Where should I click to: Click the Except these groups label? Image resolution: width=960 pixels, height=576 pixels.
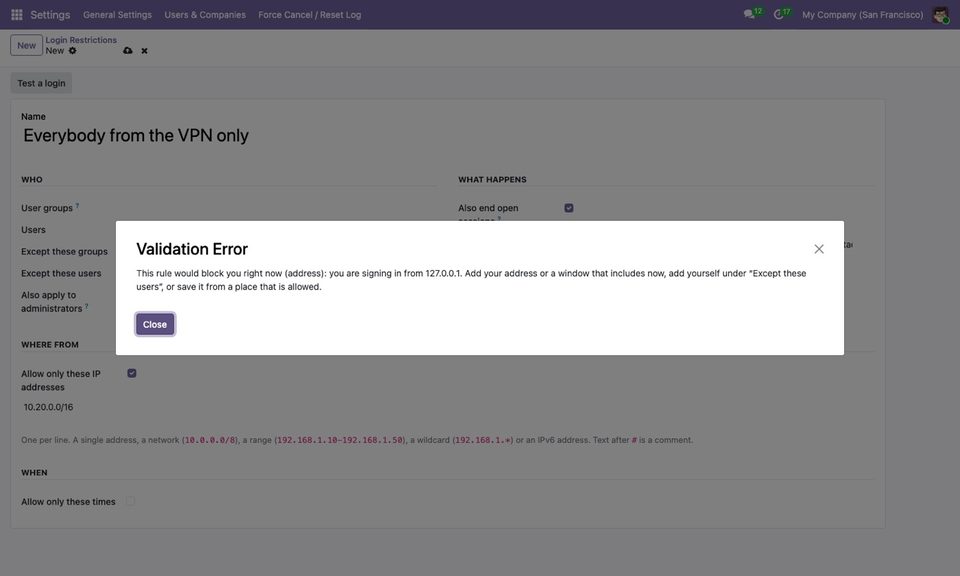(x=64, y=252)
